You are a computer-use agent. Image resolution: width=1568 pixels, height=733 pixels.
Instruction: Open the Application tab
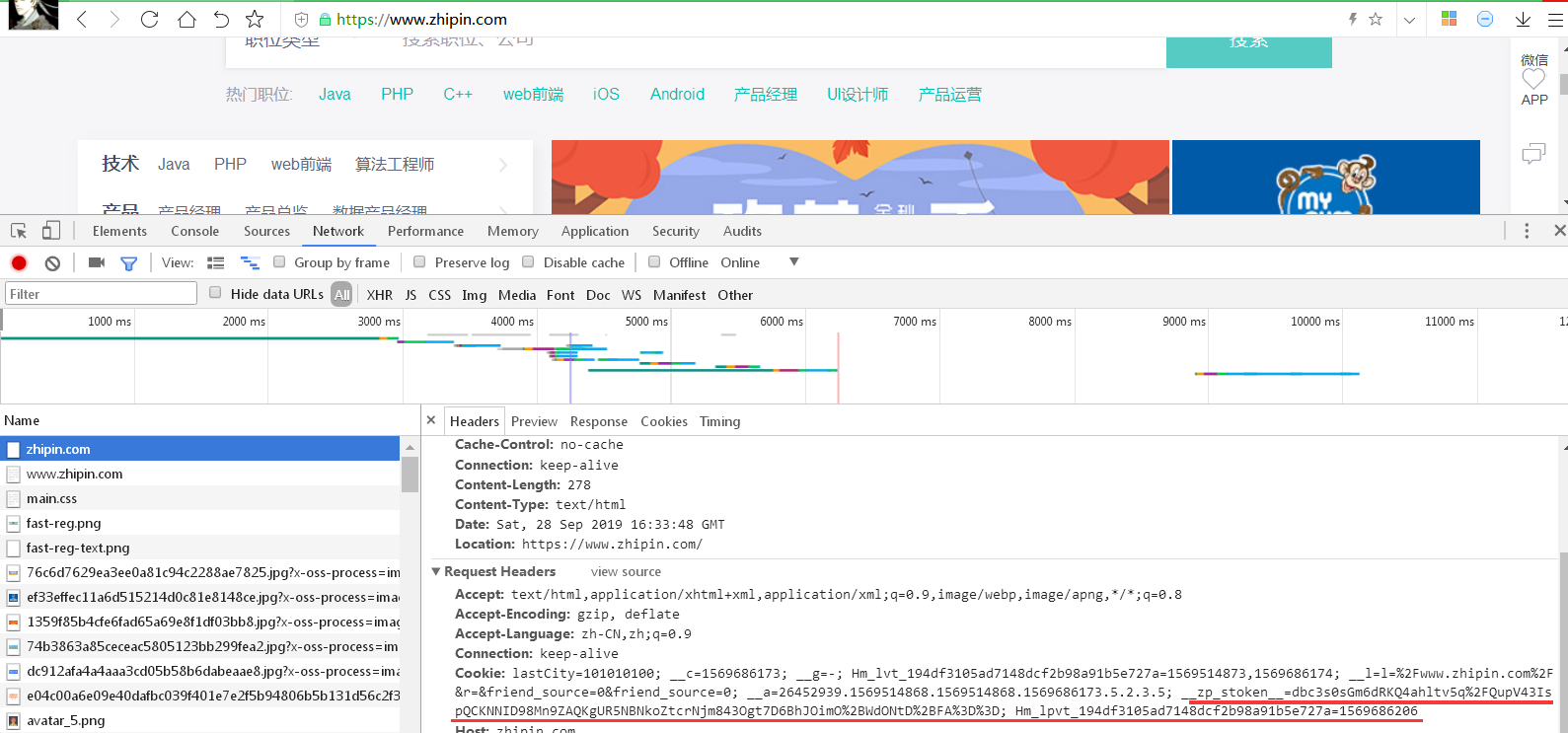coord(595,231)
